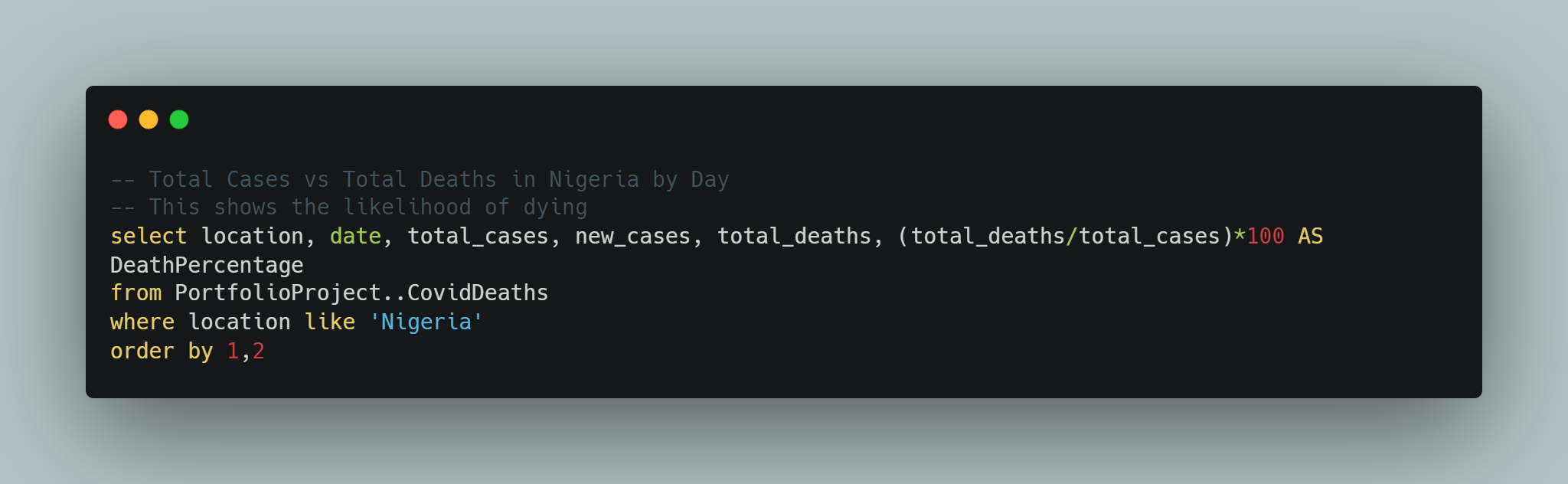Click the 'likelihood of dying' comment line
This screenshot has width=1568, height=484.
coord(349,207)
